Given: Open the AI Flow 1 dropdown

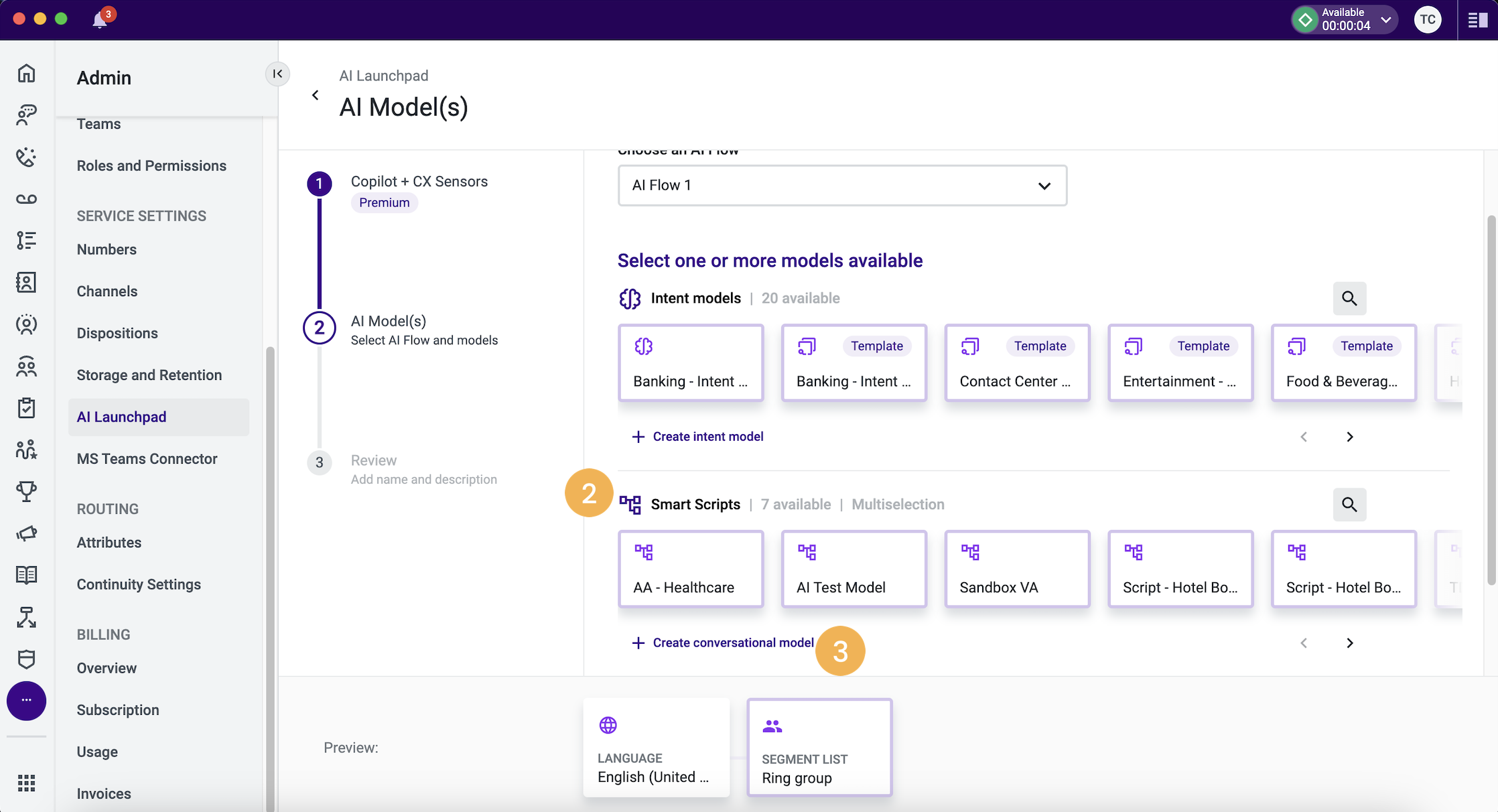Looking at the screenshot, I should coord(842,186).
